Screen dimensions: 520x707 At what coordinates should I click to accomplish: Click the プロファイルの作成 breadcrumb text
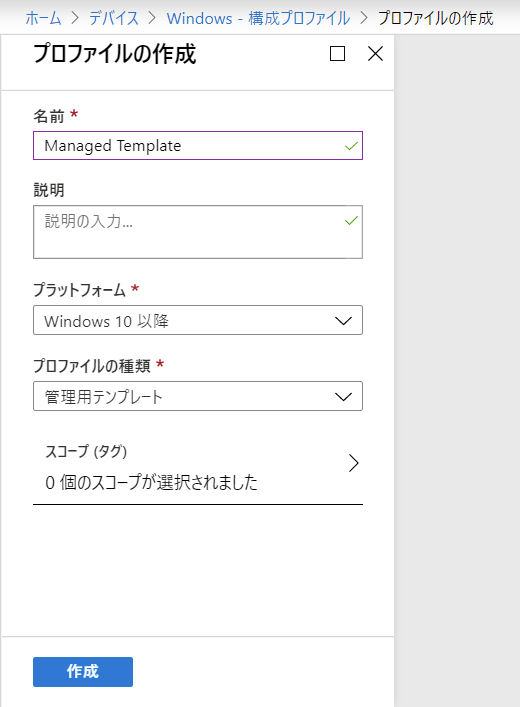click(x=436, y=18)
